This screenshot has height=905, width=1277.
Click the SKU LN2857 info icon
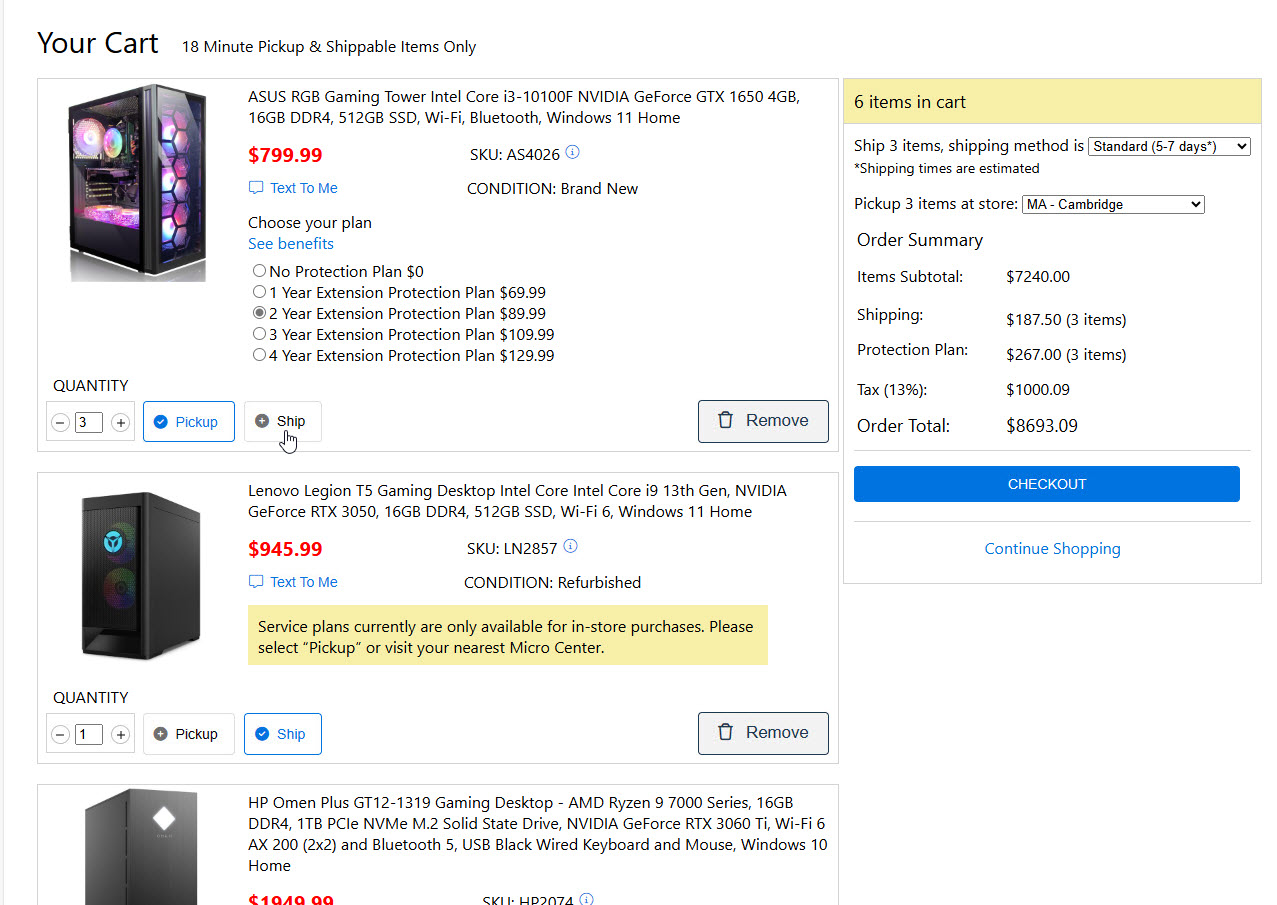(570, 547)
